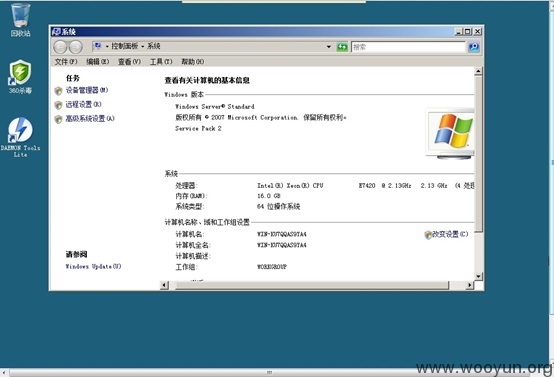Click the address bar location icon
554x377 pixels.
(98, 46)
